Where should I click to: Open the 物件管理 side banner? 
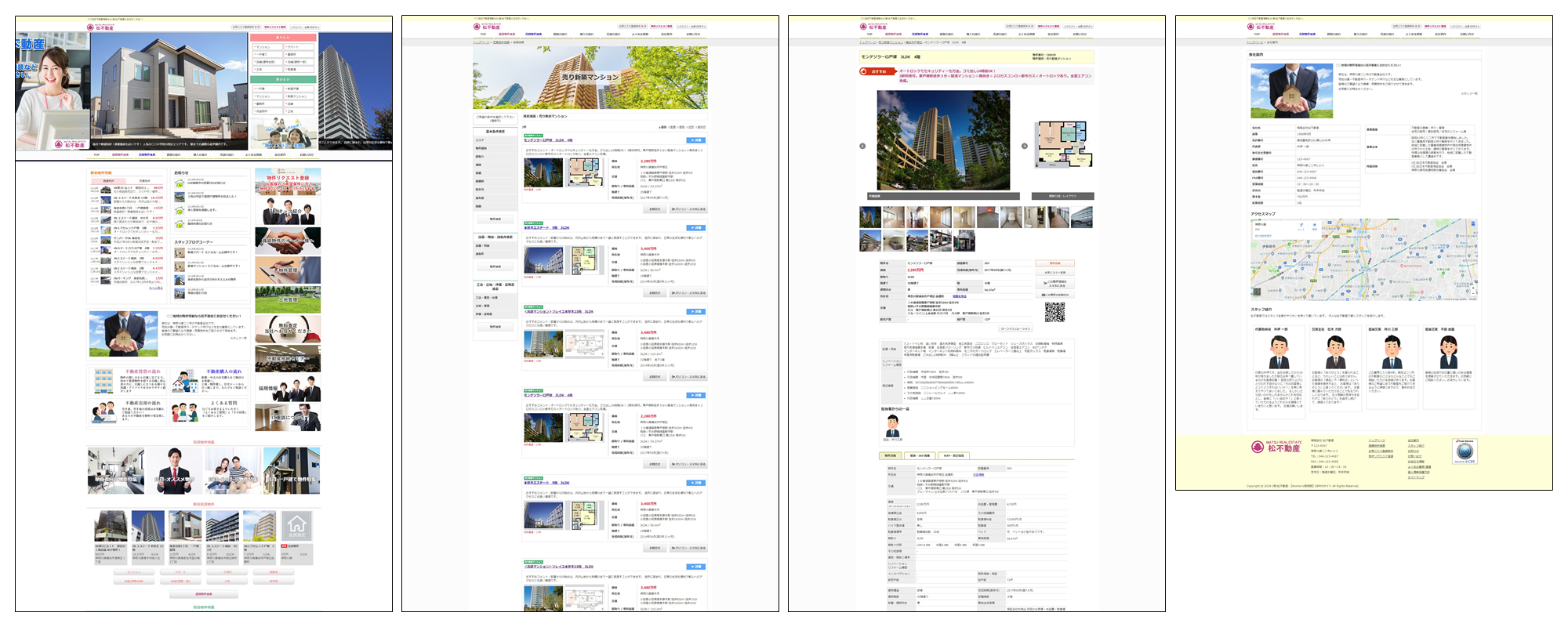288,270
